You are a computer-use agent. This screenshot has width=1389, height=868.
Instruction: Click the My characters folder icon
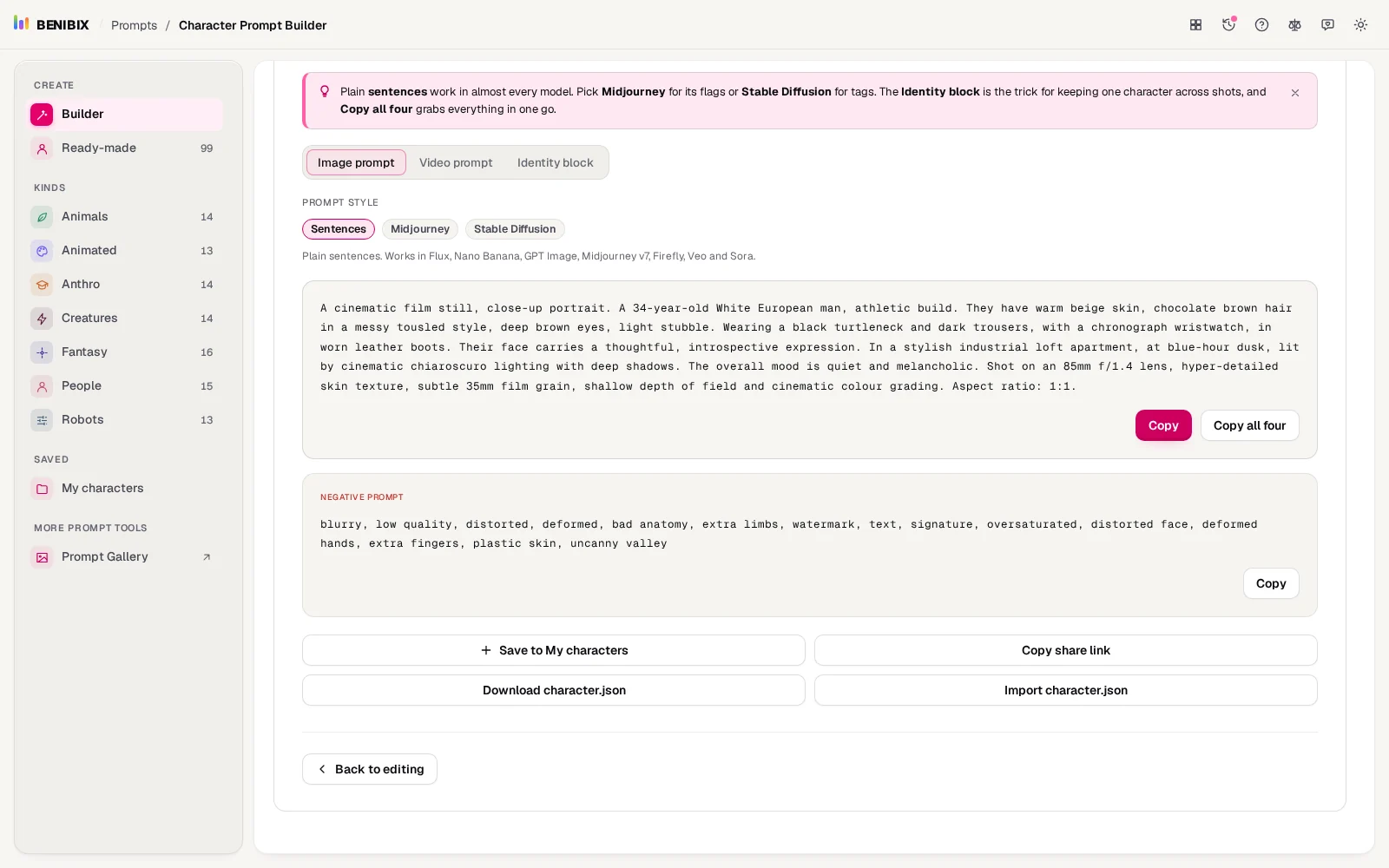[42, 489]
